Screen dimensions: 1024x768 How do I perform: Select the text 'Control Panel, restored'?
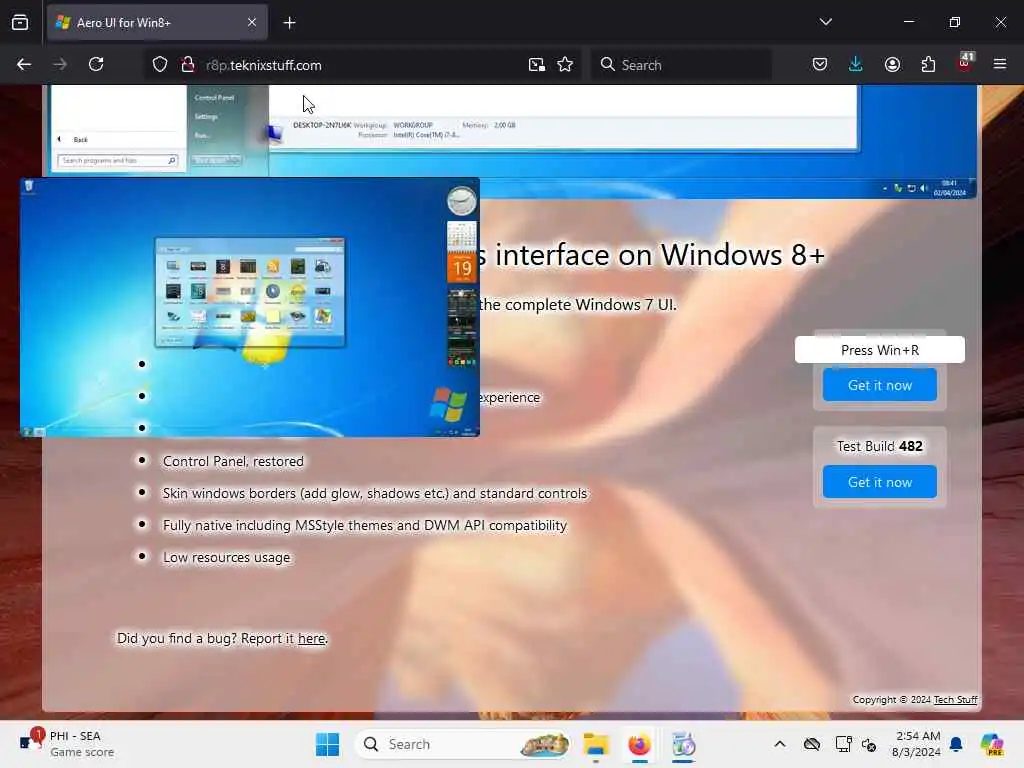click(x=233, y=462)
